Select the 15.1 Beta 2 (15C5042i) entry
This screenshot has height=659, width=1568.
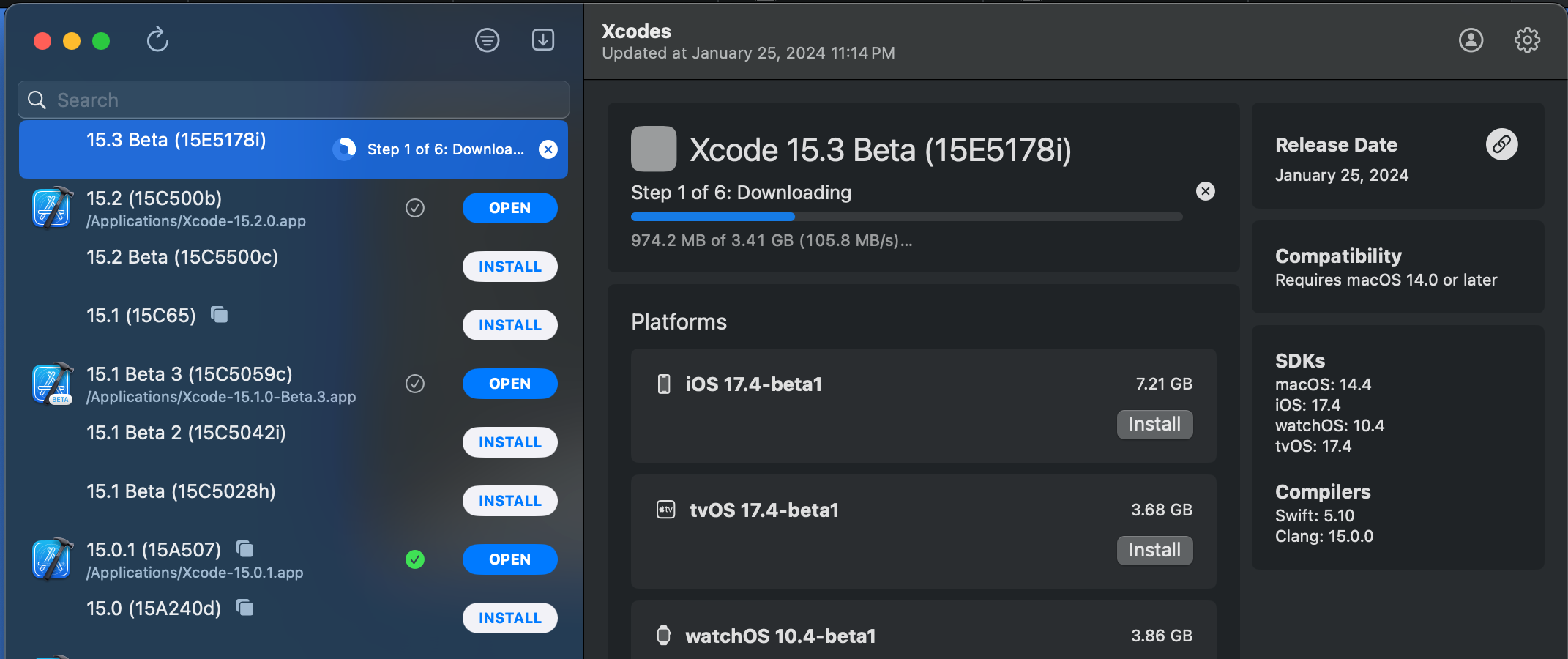[294, 442]
